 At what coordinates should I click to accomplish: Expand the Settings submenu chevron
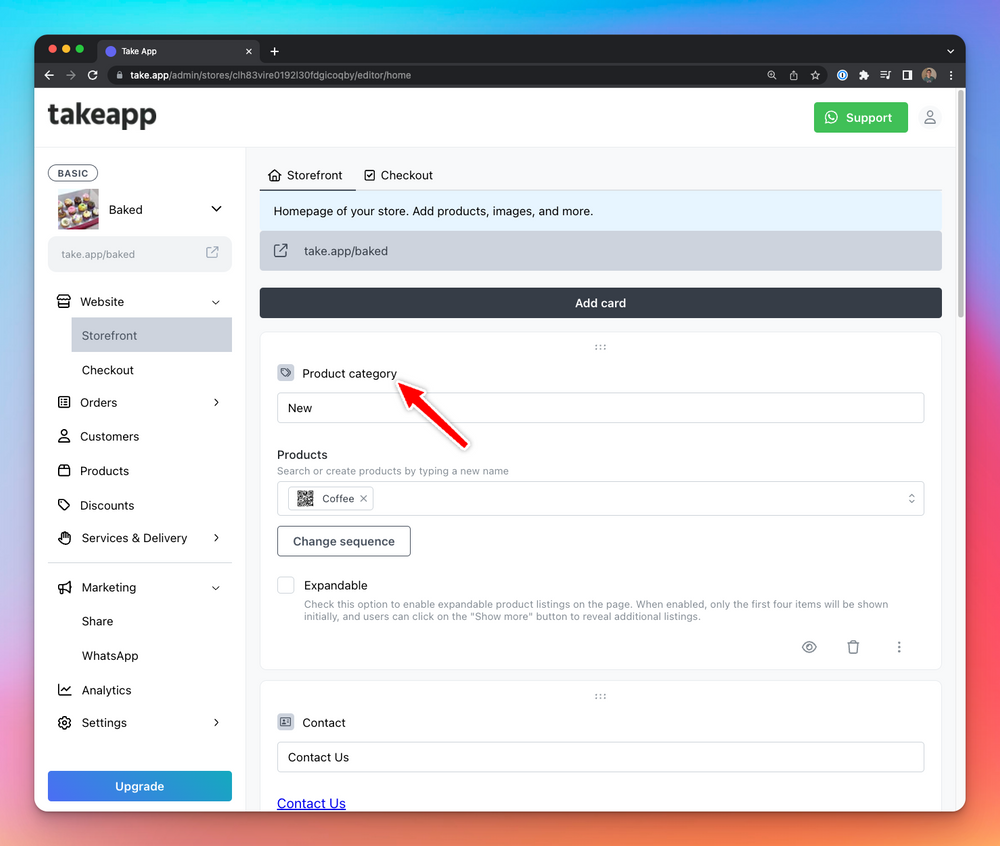[x=216, y=722]
